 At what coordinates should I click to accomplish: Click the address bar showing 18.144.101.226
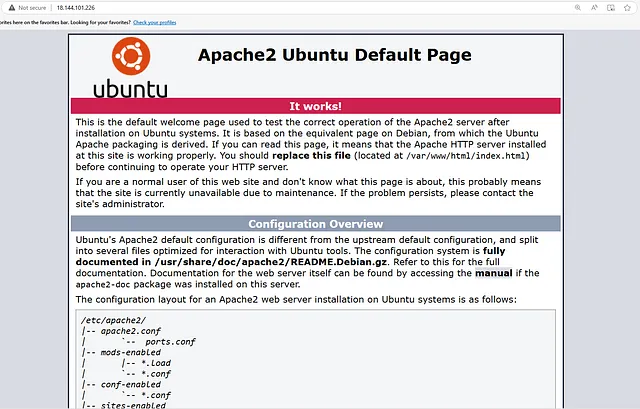pos(76,8)
